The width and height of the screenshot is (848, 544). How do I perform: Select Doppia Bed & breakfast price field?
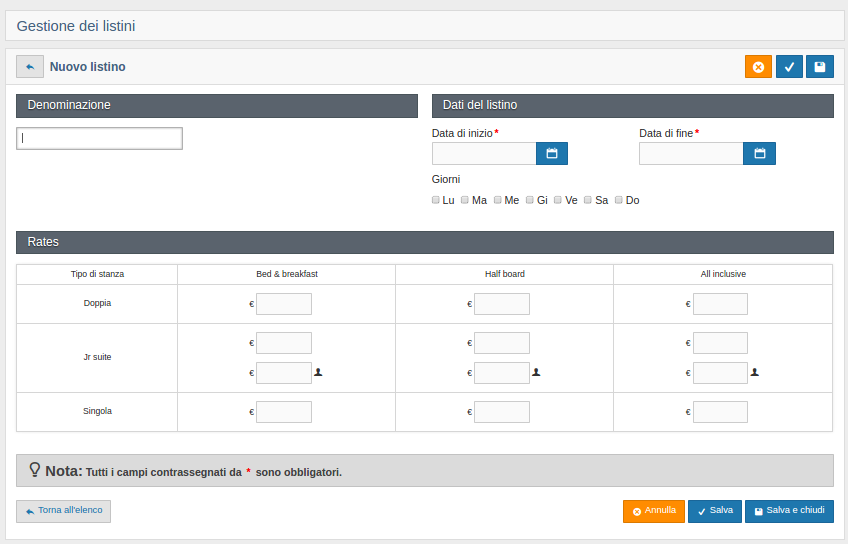[x=284, y=304]
